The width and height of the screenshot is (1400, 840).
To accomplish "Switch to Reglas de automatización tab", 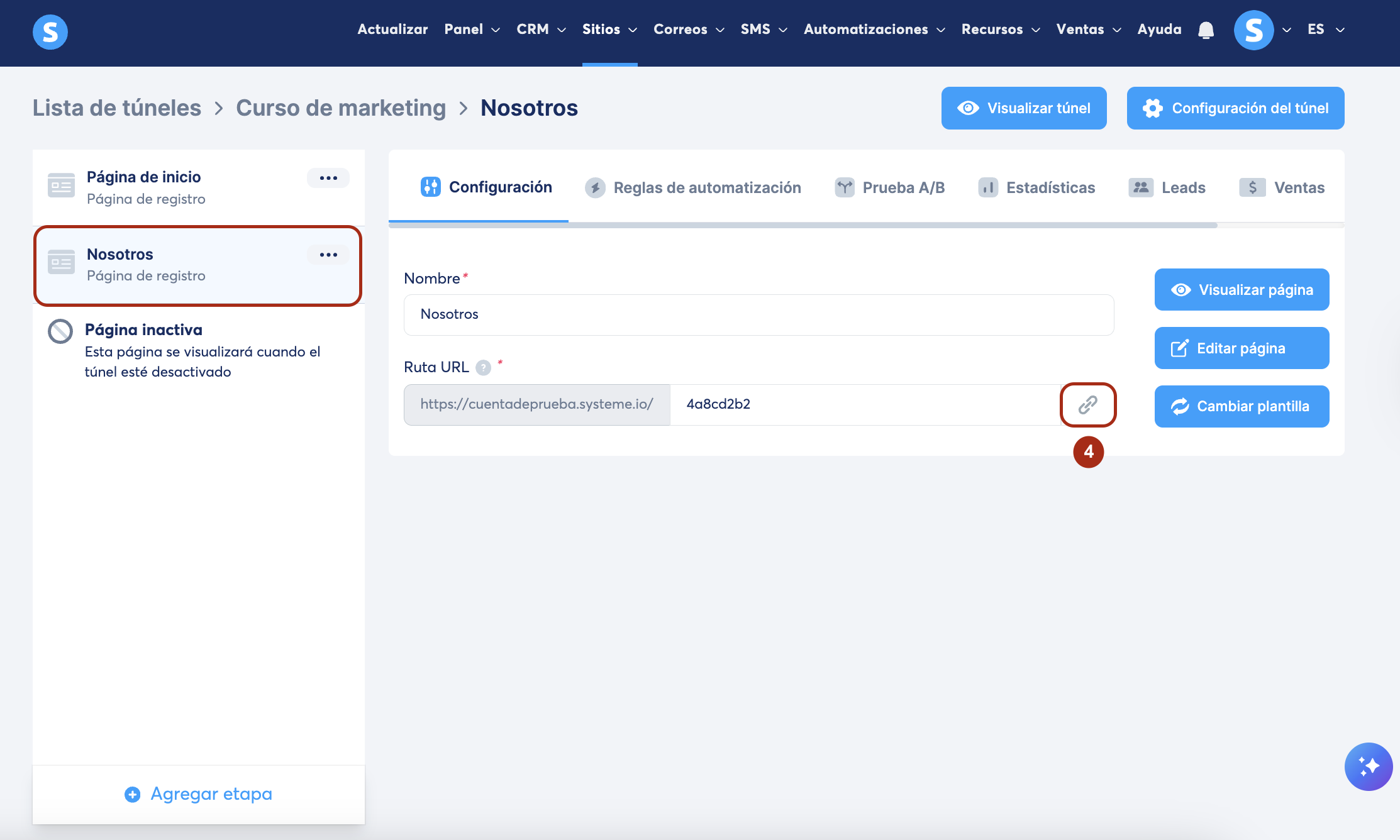I will [x=693, y=187].
